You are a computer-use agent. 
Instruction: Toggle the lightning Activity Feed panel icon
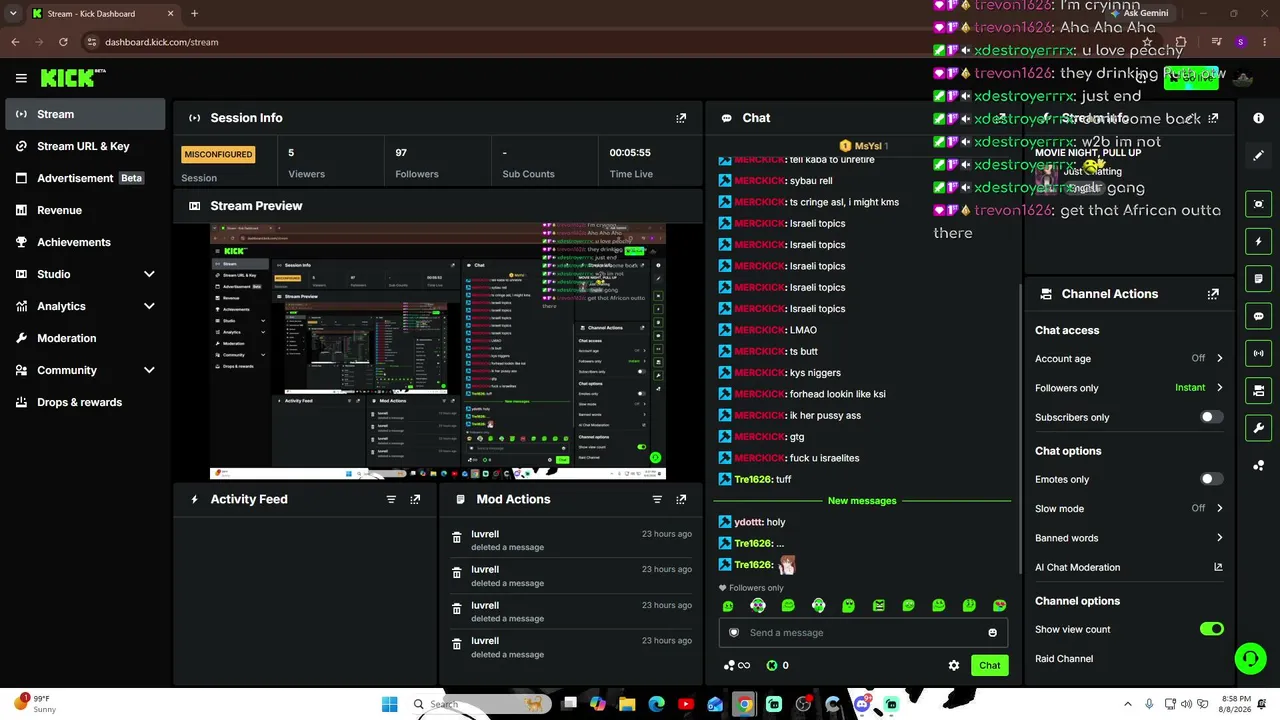(1258, 241)
